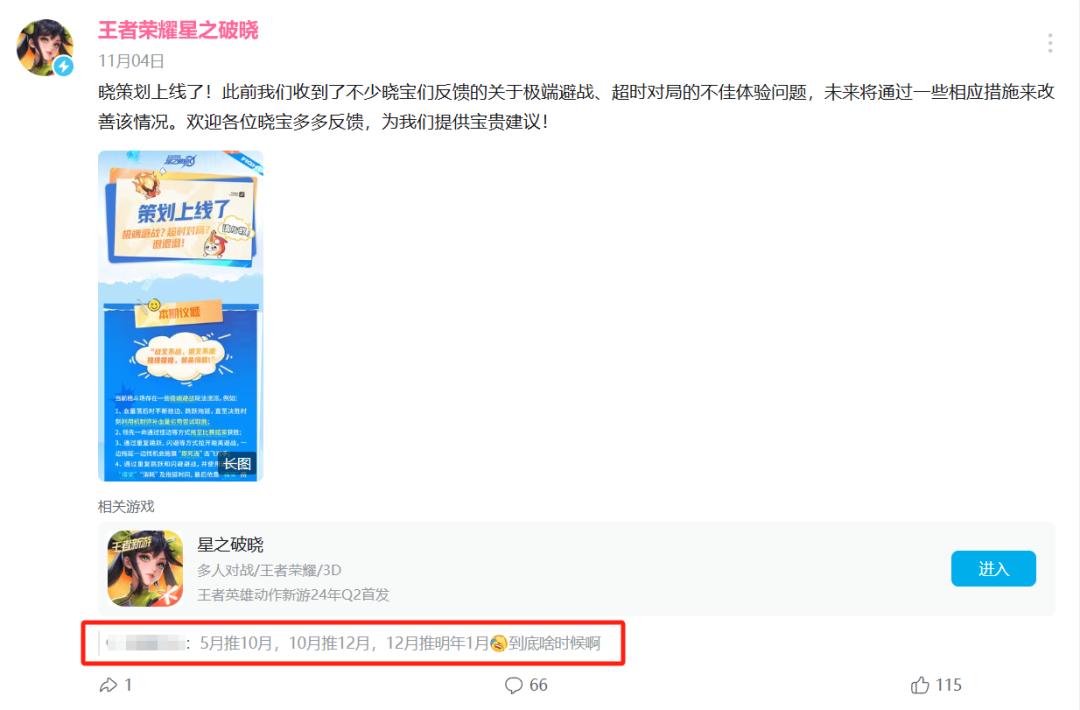Click the highlighted comment preview text
This screenshot has width=1080, height=710.
tap(399, 643)
